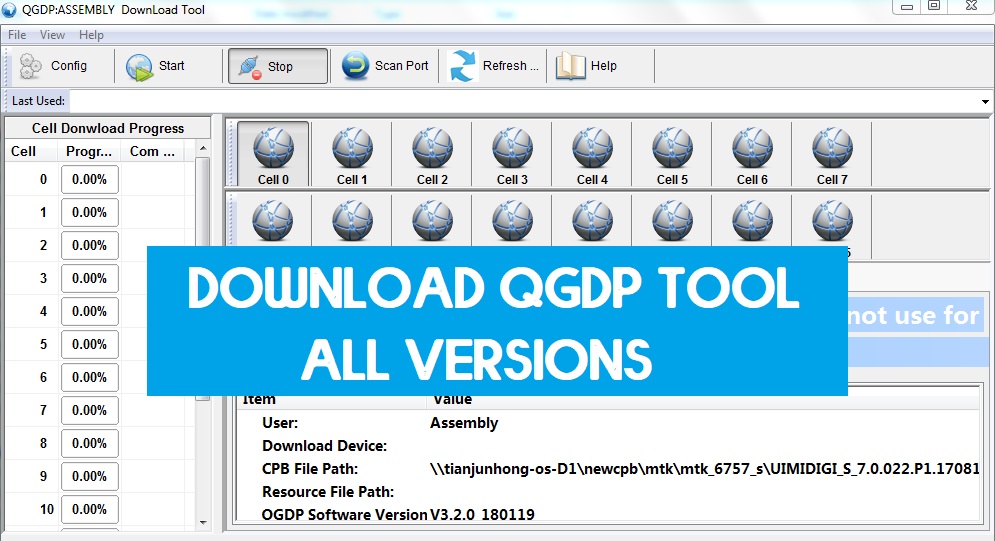Click the Refresh toolbar button
The height and width of the screenshot is (541, 995).
coord(494,66)
